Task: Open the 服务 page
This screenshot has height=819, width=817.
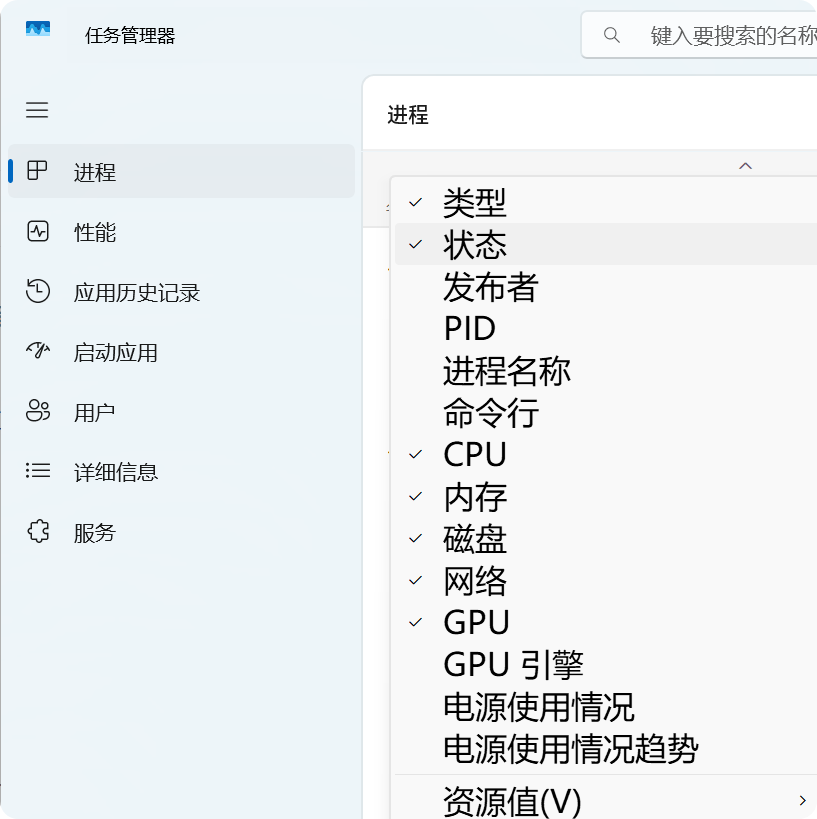Action: pyautogui.click(x=95, y=533)
